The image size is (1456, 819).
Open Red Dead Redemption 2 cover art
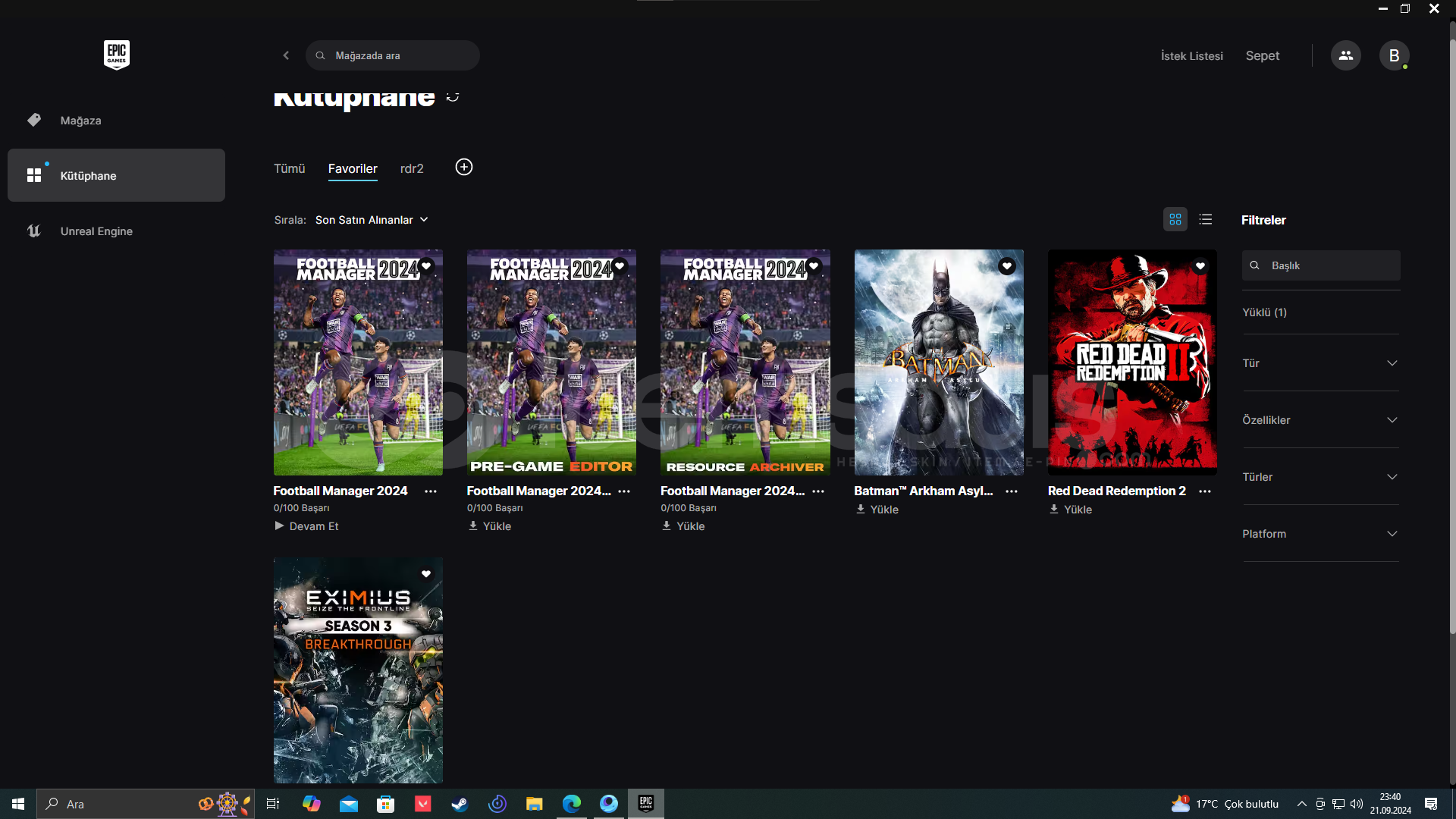pos(1132,362)
